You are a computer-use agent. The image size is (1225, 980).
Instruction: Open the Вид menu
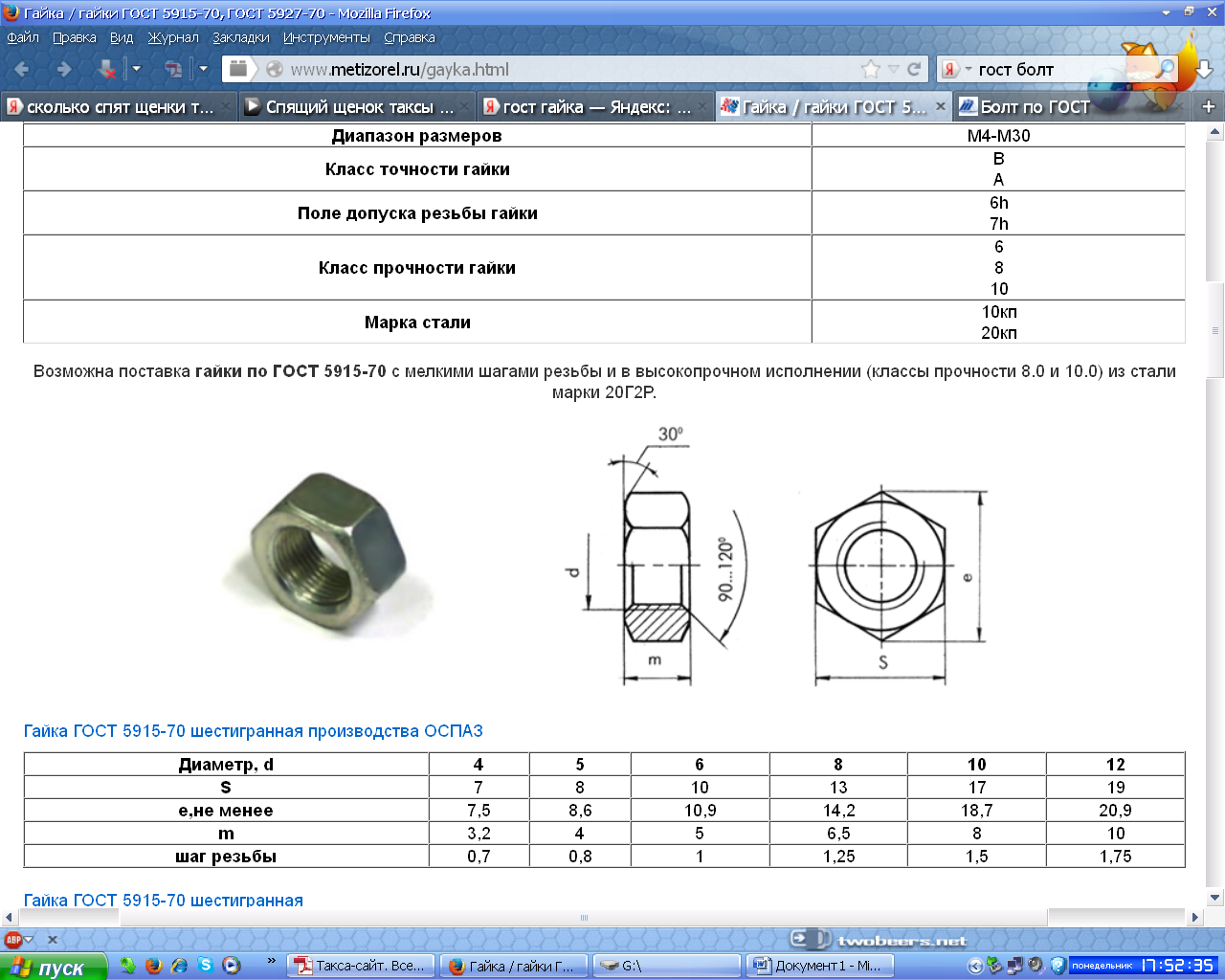coord(122,37)
